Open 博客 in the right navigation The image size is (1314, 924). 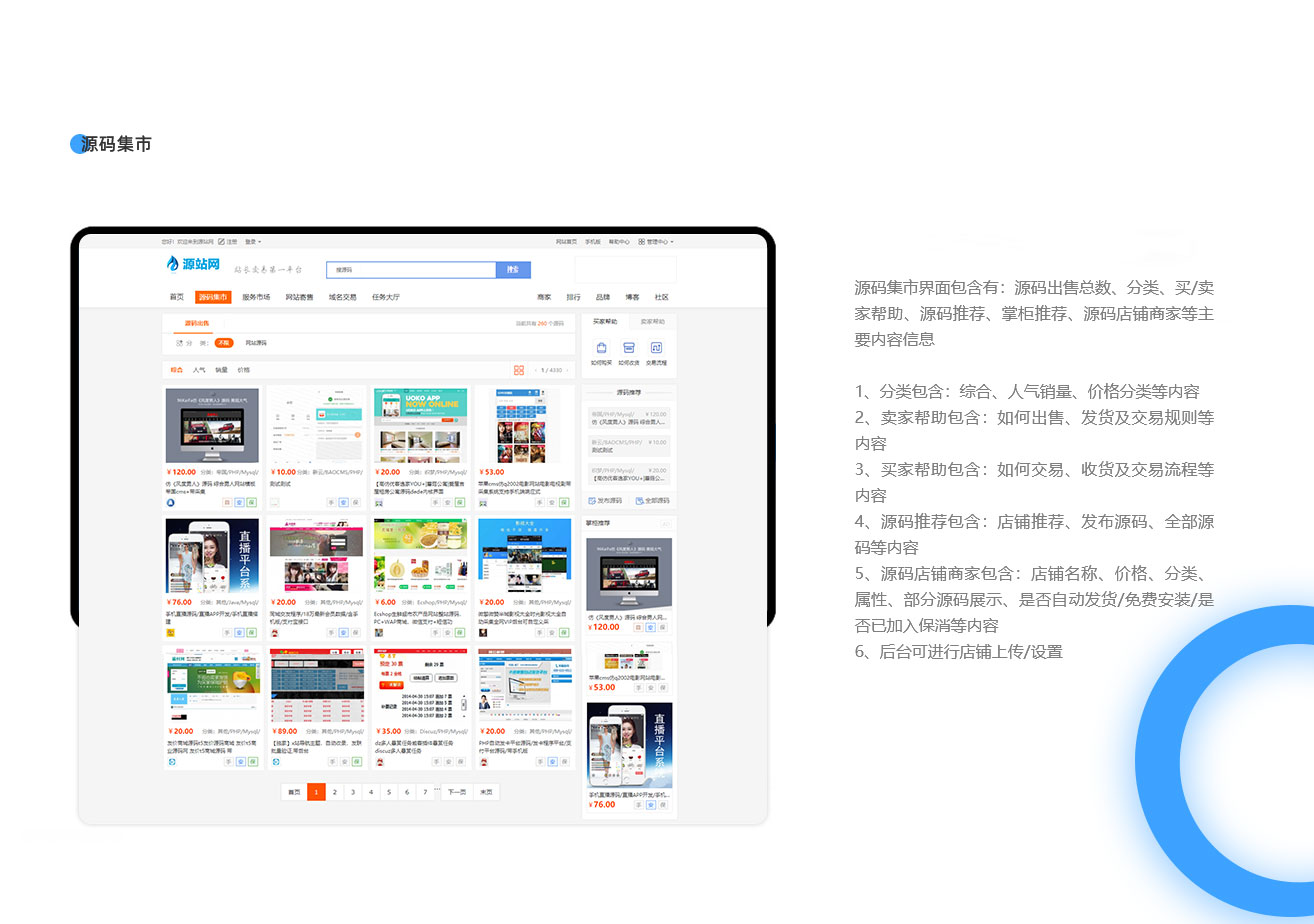(632, 297)
